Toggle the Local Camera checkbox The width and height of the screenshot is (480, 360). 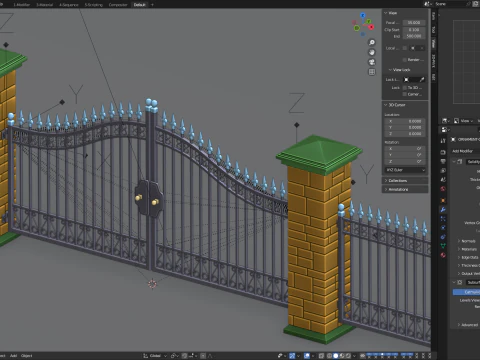point(405,48)
